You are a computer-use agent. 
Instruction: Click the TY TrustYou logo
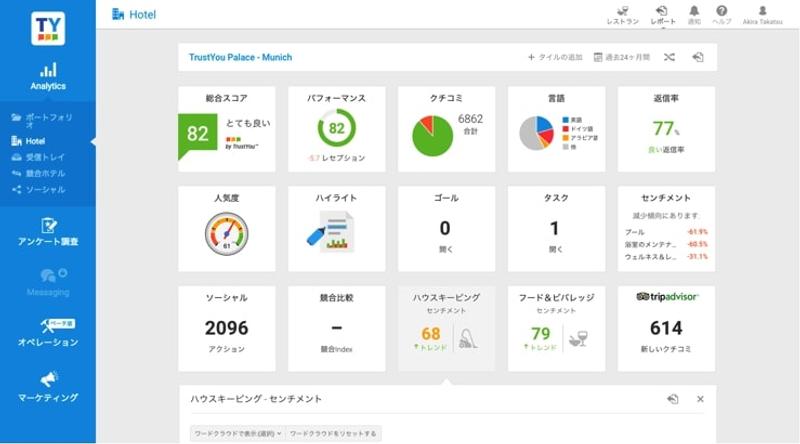tap(47, 26)
